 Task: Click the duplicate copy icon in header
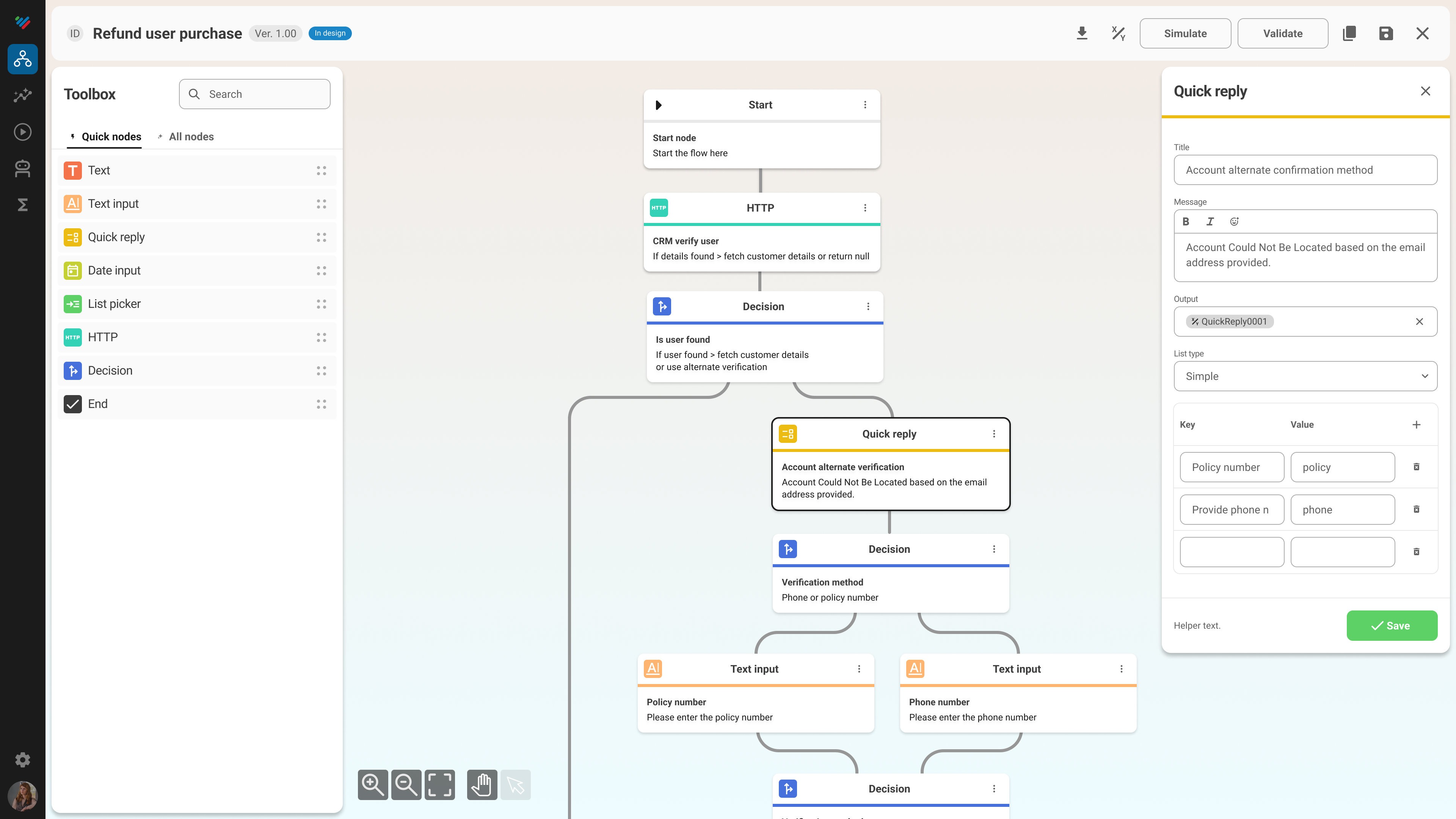1349,33
